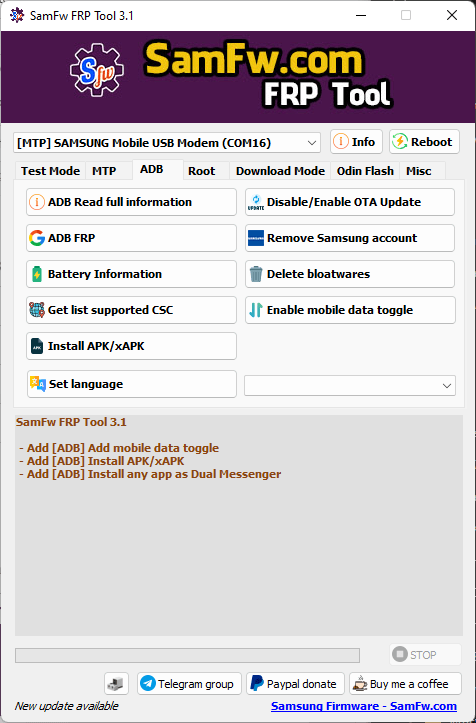Switch to the Odin Flash tab
The image size is (476, 723).
click(x=365, y=171)
